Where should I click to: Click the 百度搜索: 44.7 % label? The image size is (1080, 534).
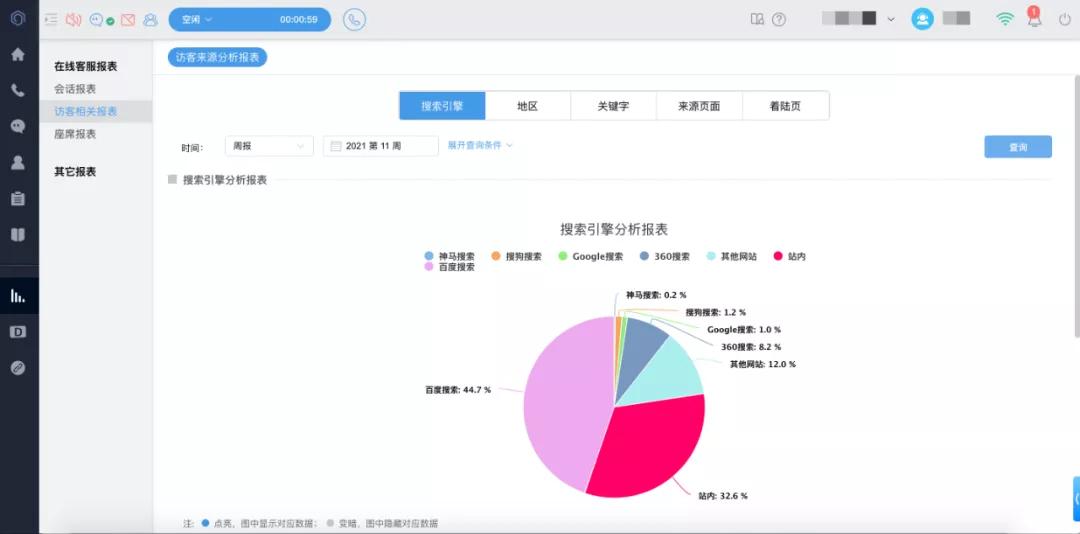(x=458, y=390)
